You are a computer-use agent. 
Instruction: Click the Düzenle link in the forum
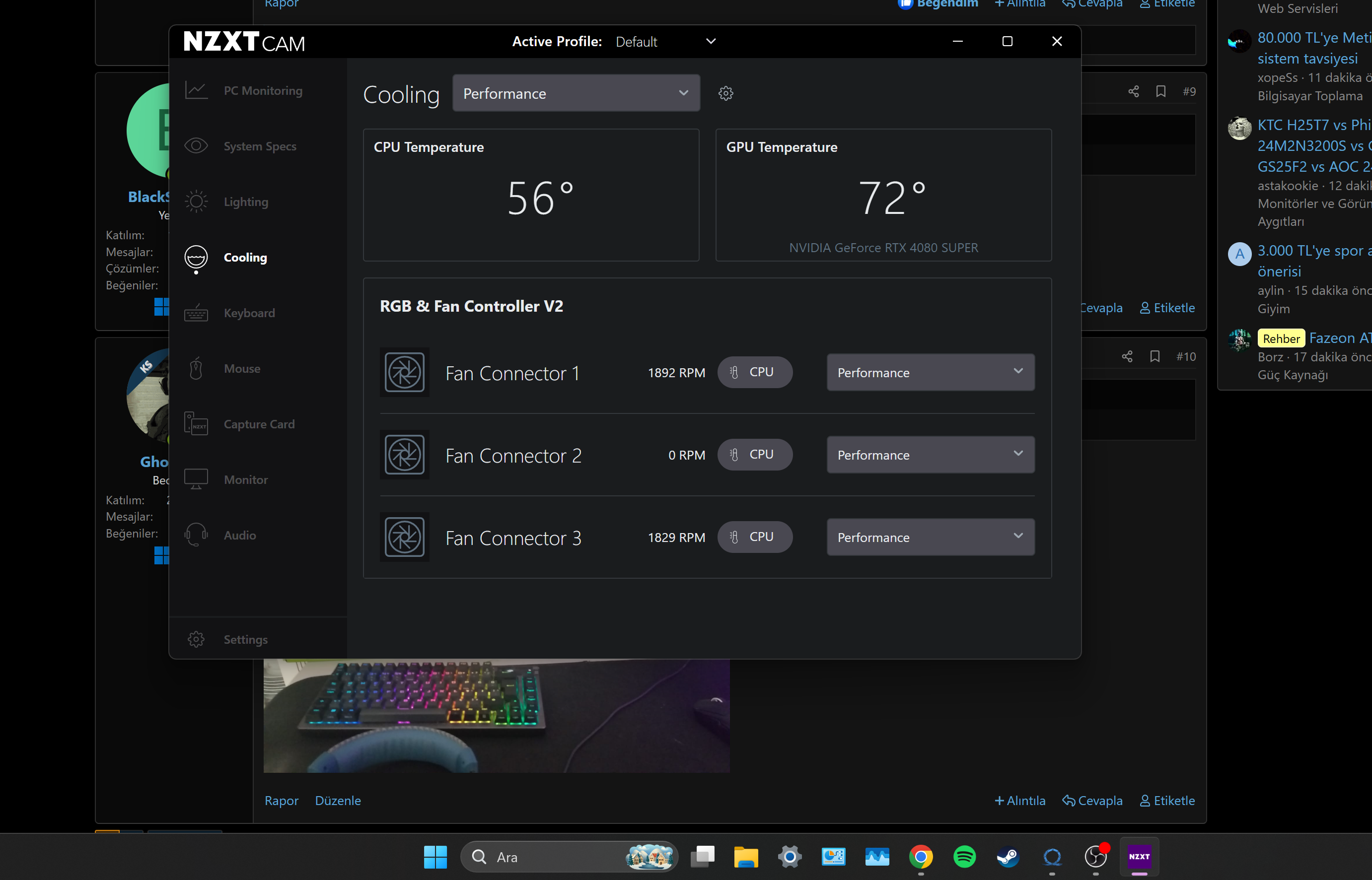click(x=338, y=800)
